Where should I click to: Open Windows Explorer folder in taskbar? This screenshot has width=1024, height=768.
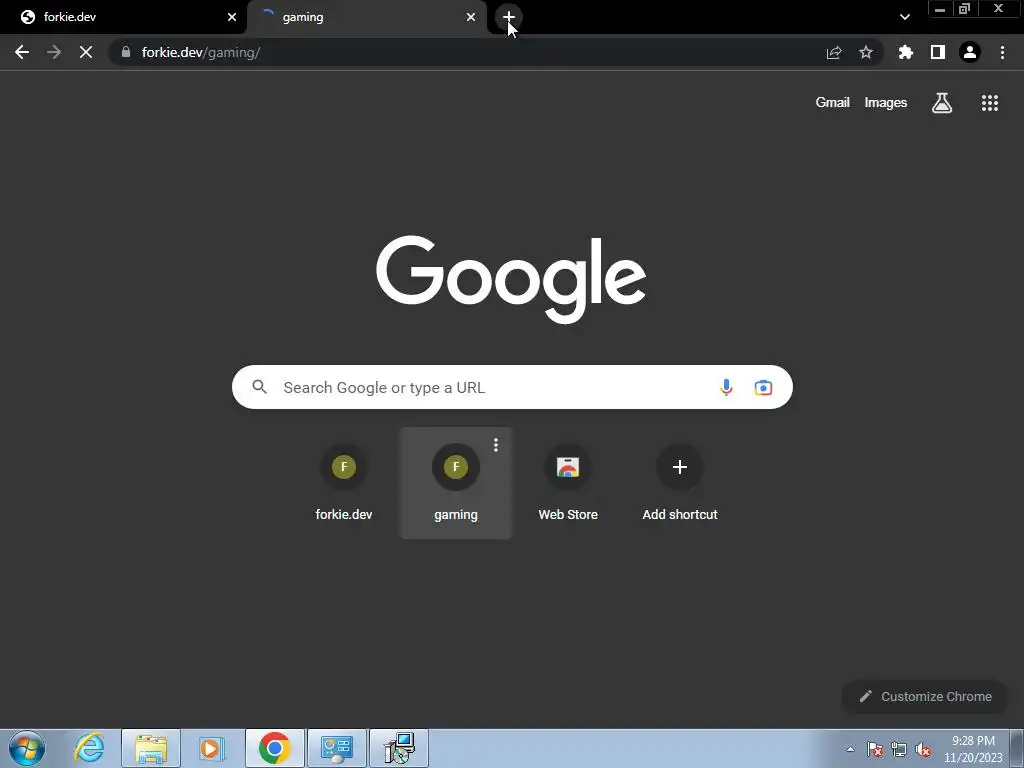[x=151, y=748]
